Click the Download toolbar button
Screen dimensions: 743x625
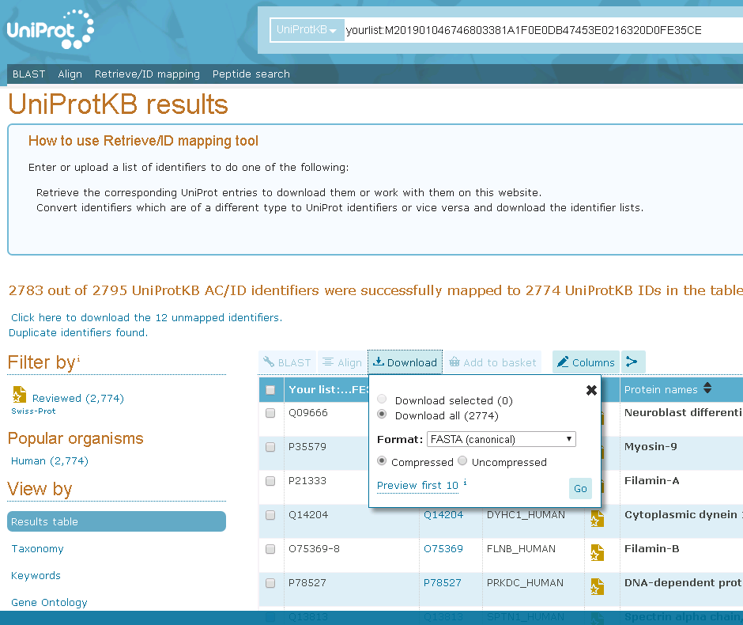click(x=405, y=362)
